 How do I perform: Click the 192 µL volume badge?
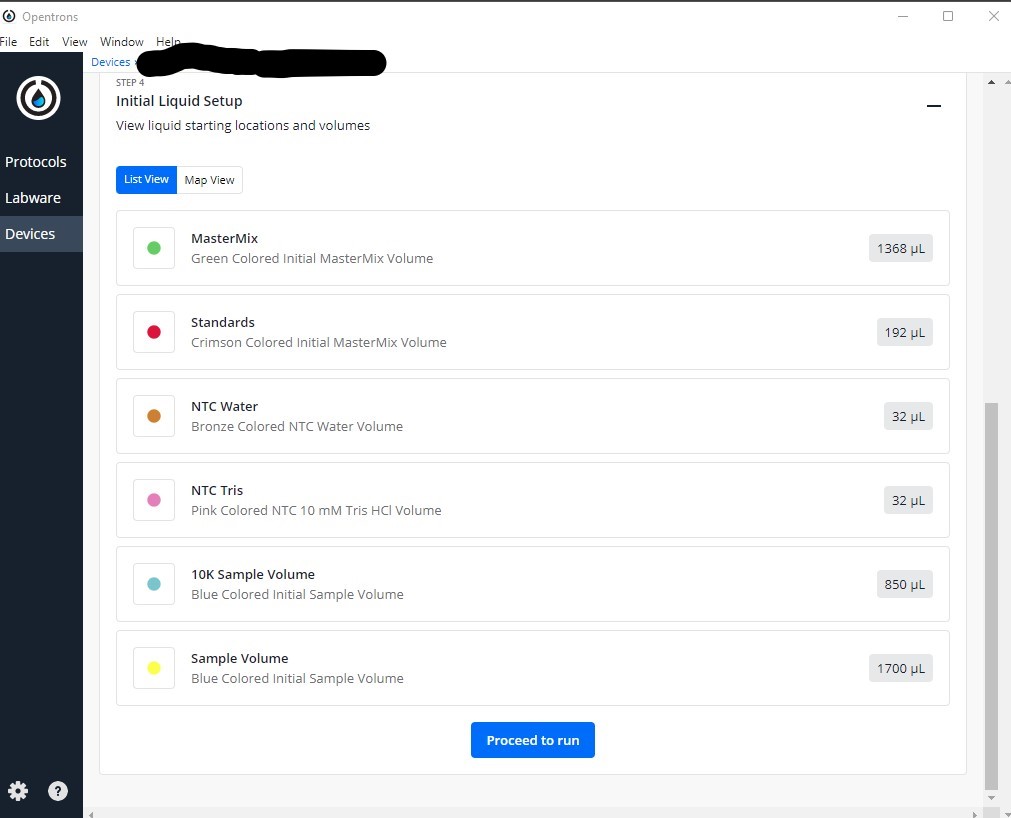click(904, 332)
